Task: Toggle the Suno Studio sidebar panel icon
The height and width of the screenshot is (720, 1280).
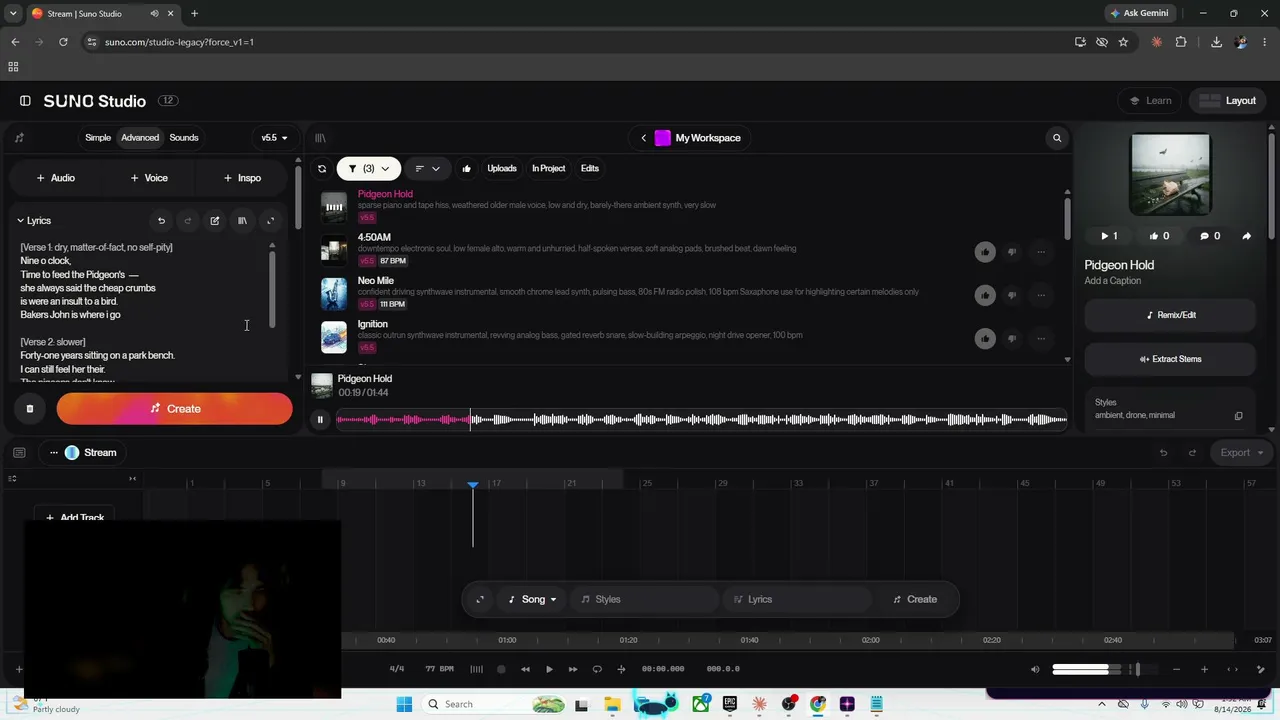Action: (25, 101)
